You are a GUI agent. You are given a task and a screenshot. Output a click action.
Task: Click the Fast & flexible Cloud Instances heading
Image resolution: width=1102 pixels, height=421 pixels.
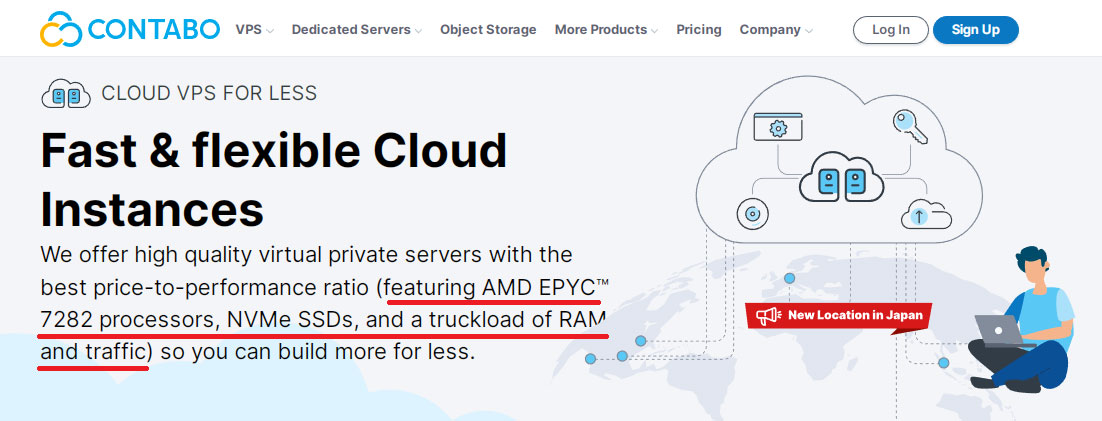coord(274,180)
